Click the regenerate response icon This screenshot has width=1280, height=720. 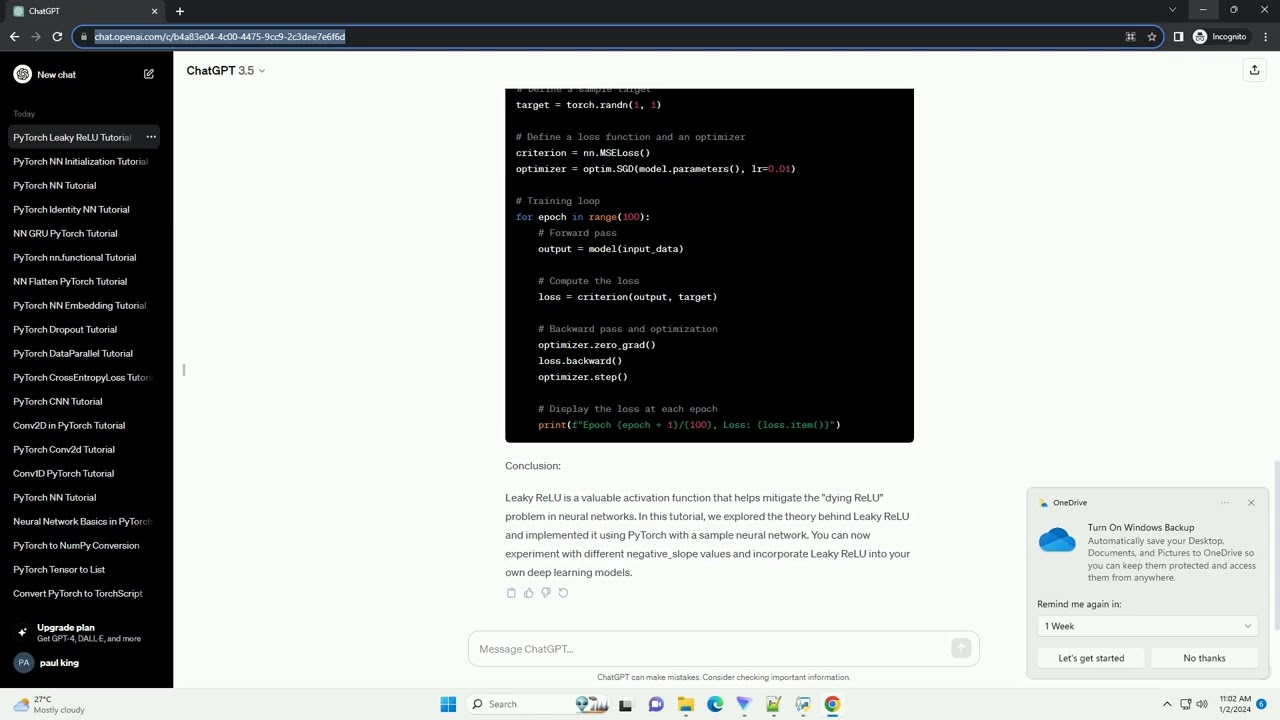click(563, 593)
